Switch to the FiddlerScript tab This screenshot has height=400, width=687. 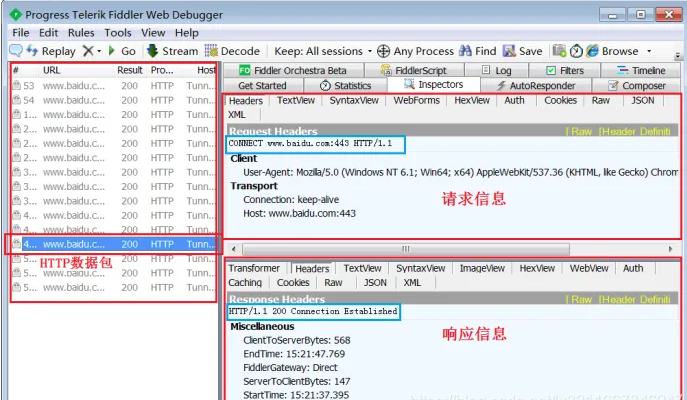pyautogui.click(x=414, y=70)
